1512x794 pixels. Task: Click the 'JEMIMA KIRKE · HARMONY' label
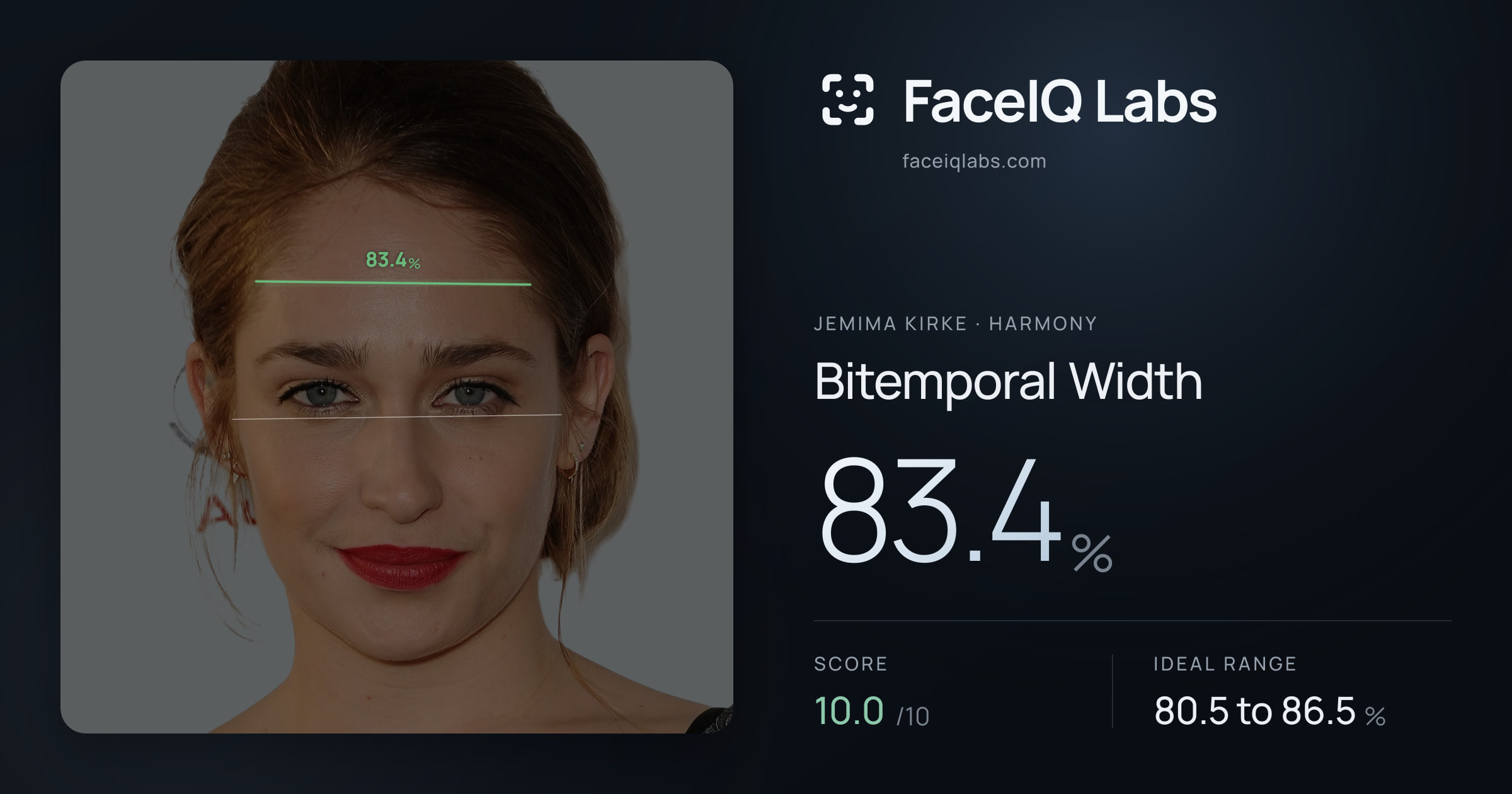(955, 324)
